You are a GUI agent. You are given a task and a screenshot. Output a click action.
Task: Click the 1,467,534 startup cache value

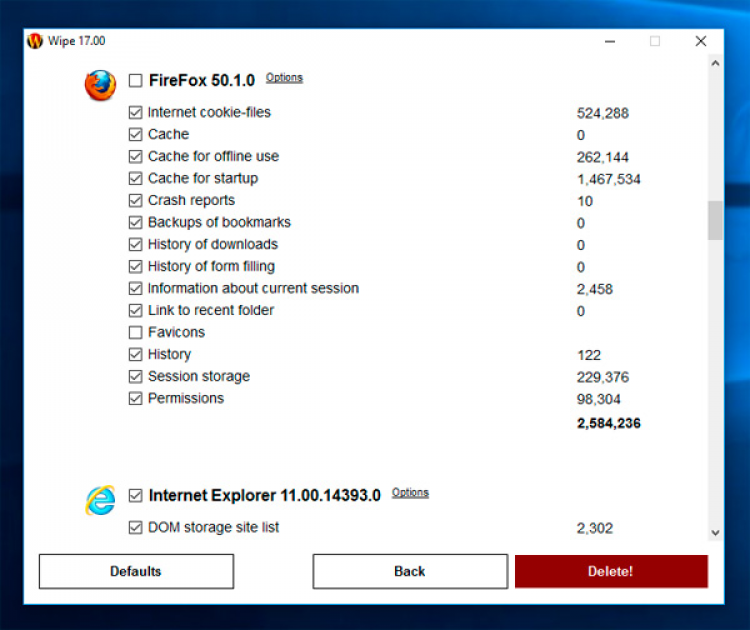(x=608, y=179)
